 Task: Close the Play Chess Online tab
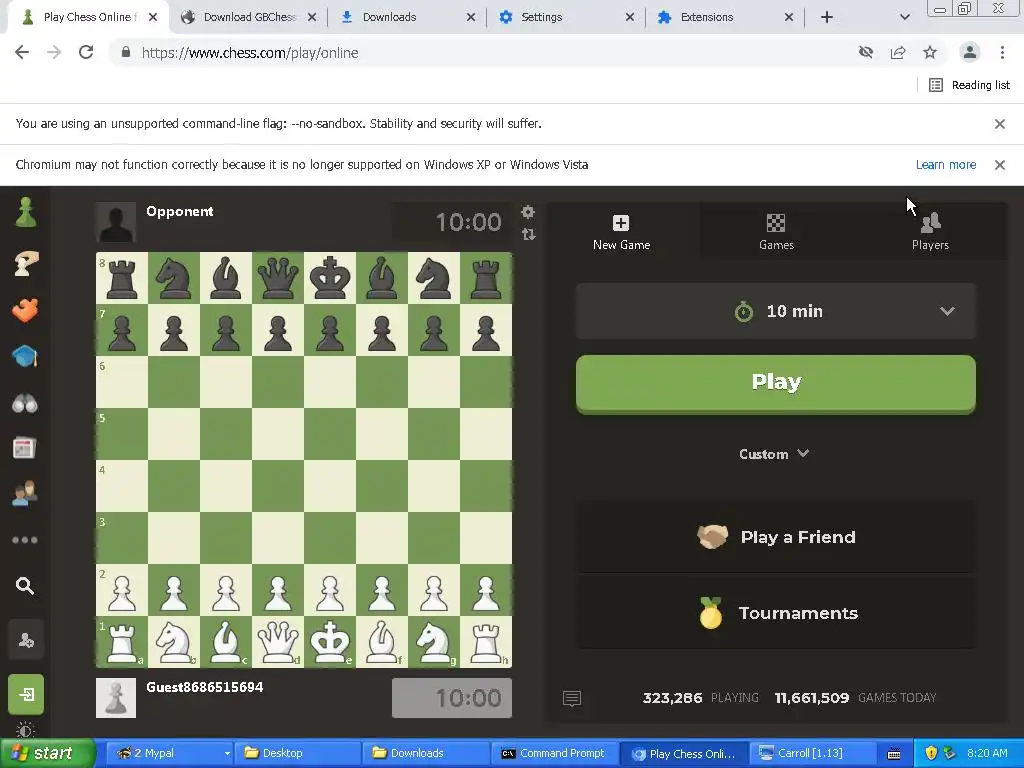click(153, 17)
